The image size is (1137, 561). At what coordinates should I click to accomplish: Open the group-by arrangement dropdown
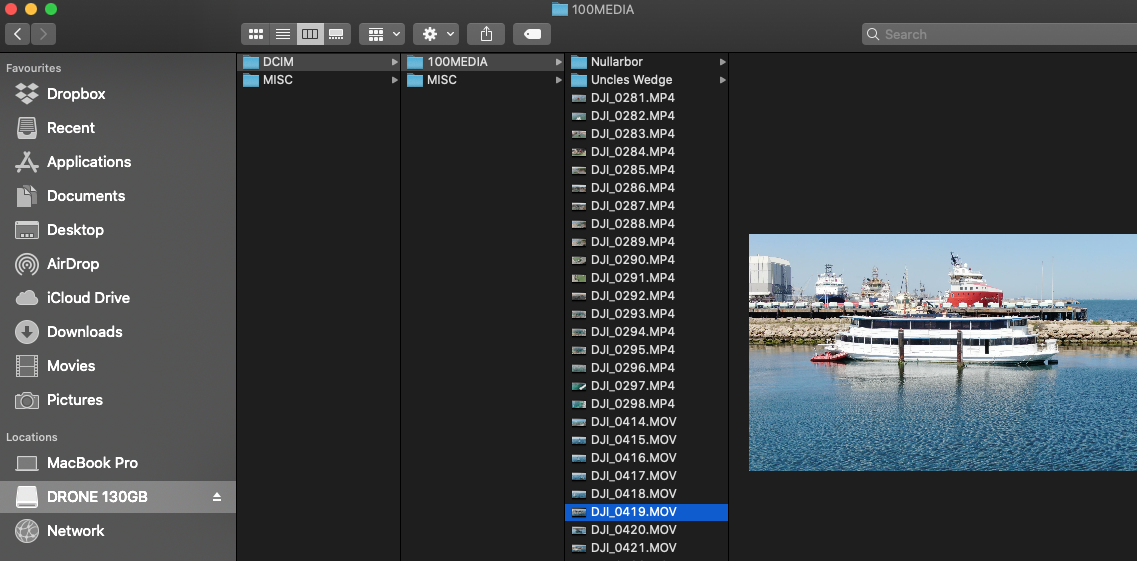(381, 34)
